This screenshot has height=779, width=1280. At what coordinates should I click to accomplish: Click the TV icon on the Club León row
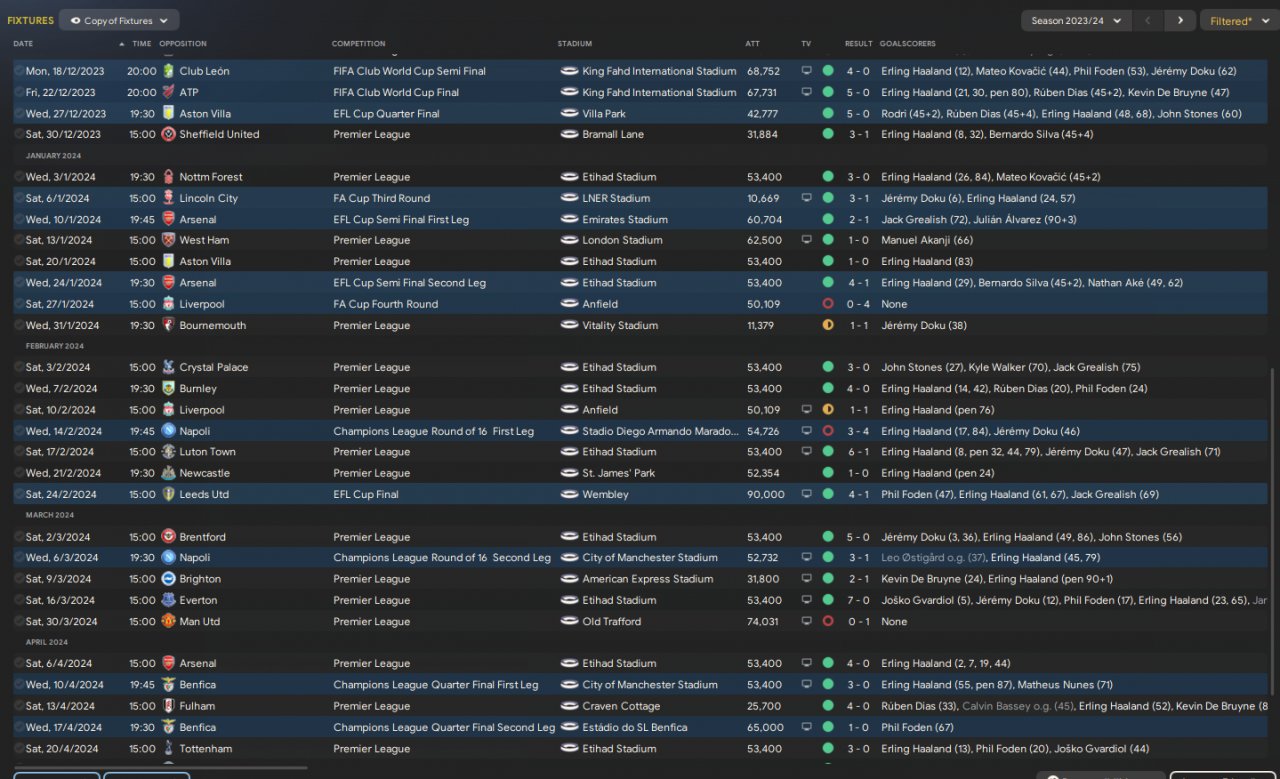(807, 71)
